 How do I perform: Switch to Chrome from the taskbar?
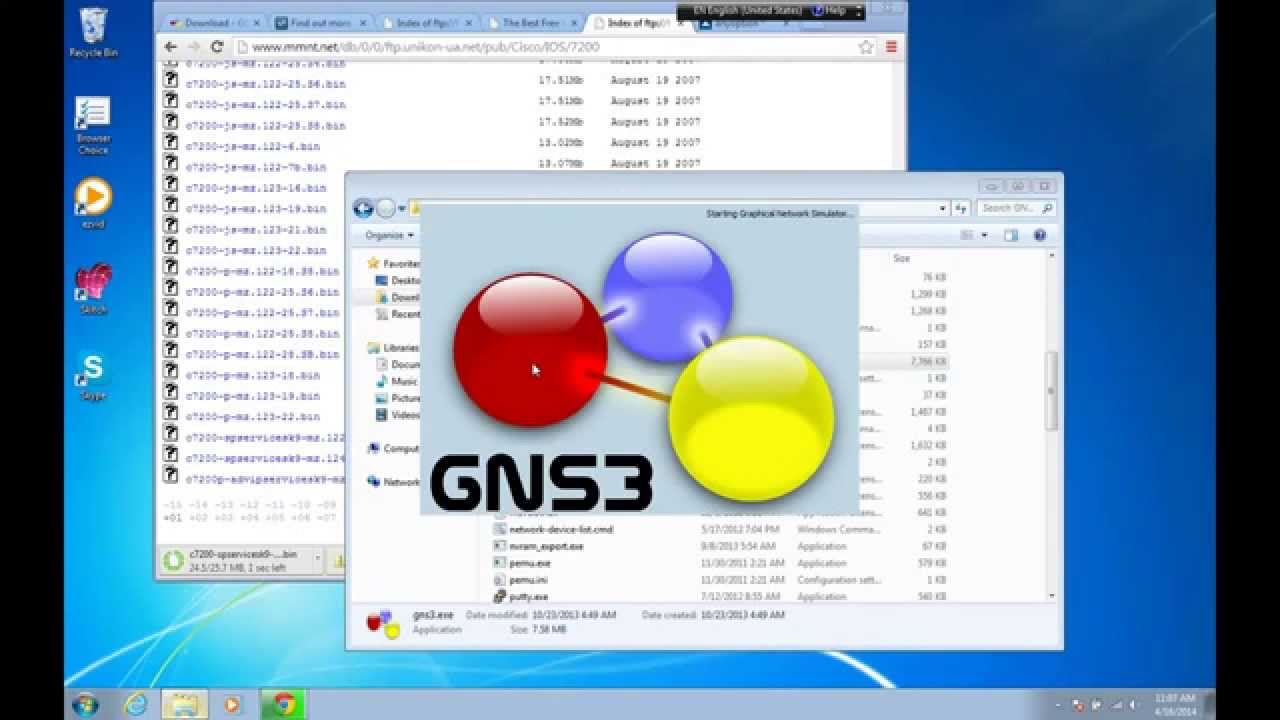click(282, 704)
